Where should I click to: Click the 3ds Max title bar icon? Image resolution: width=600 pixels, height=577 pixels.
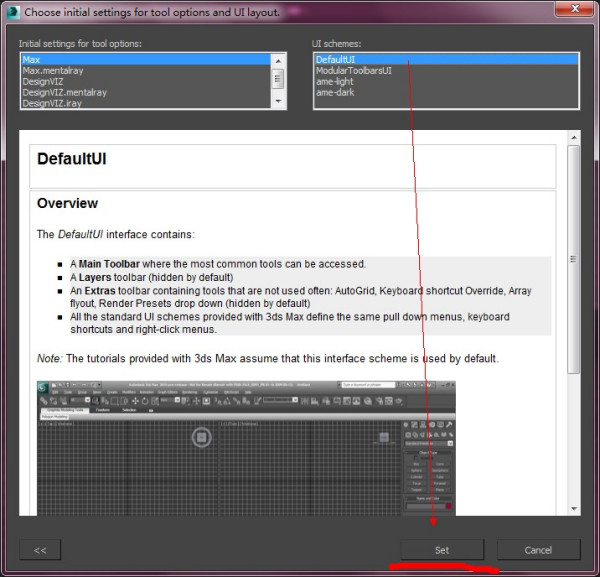point(13,12)
